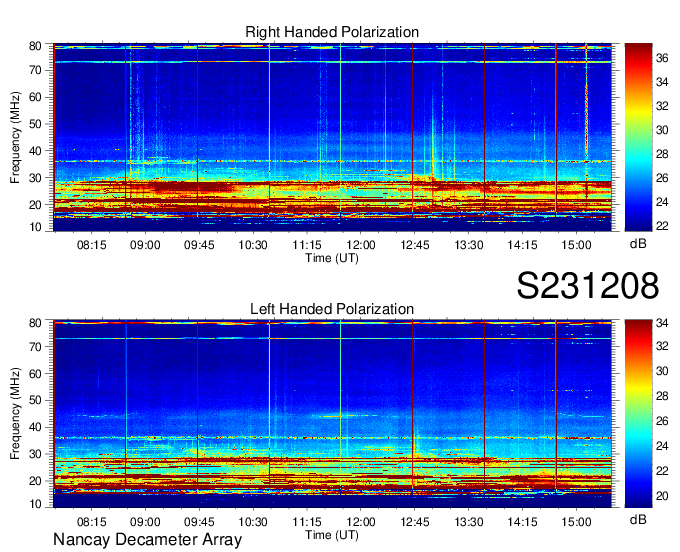Click the 08:15 tick on lower time axis
The image size is (680, 552).
[x=92, y=522]
